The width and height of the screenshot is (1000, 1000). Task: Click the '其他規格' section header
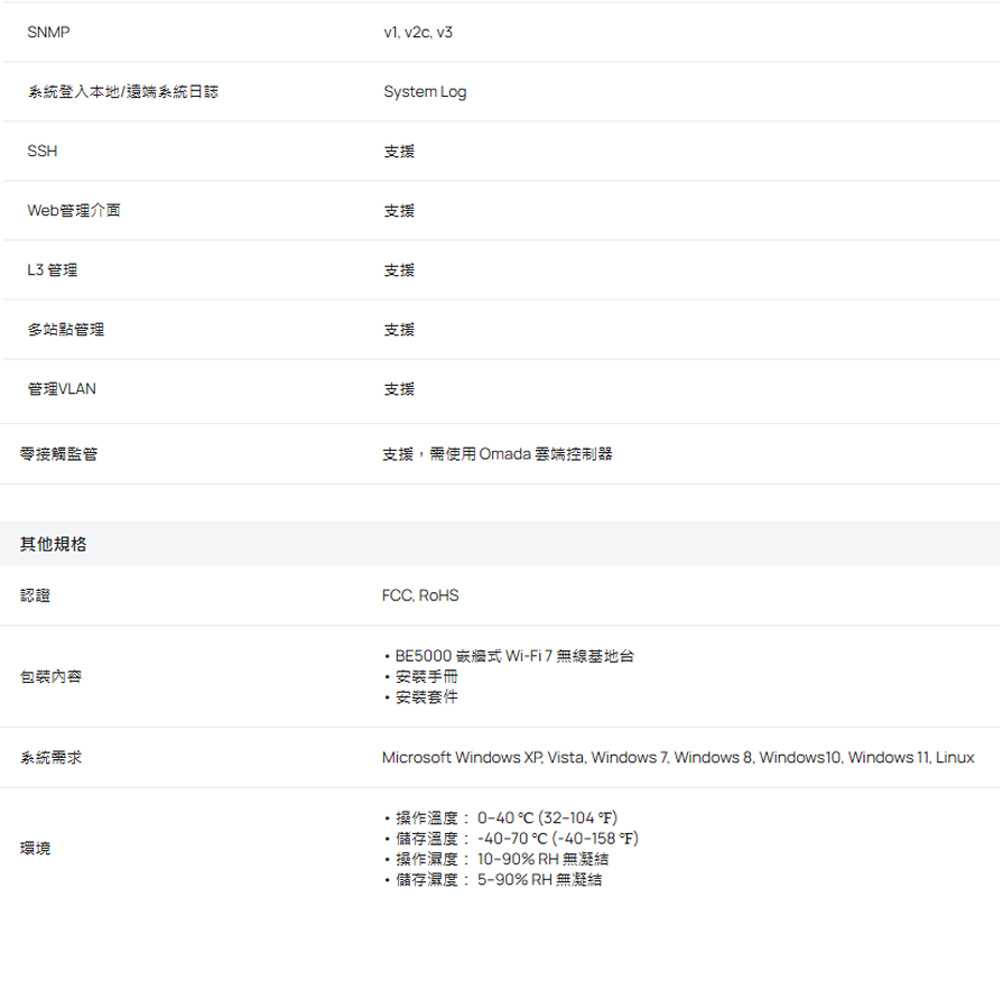[54, 545]
